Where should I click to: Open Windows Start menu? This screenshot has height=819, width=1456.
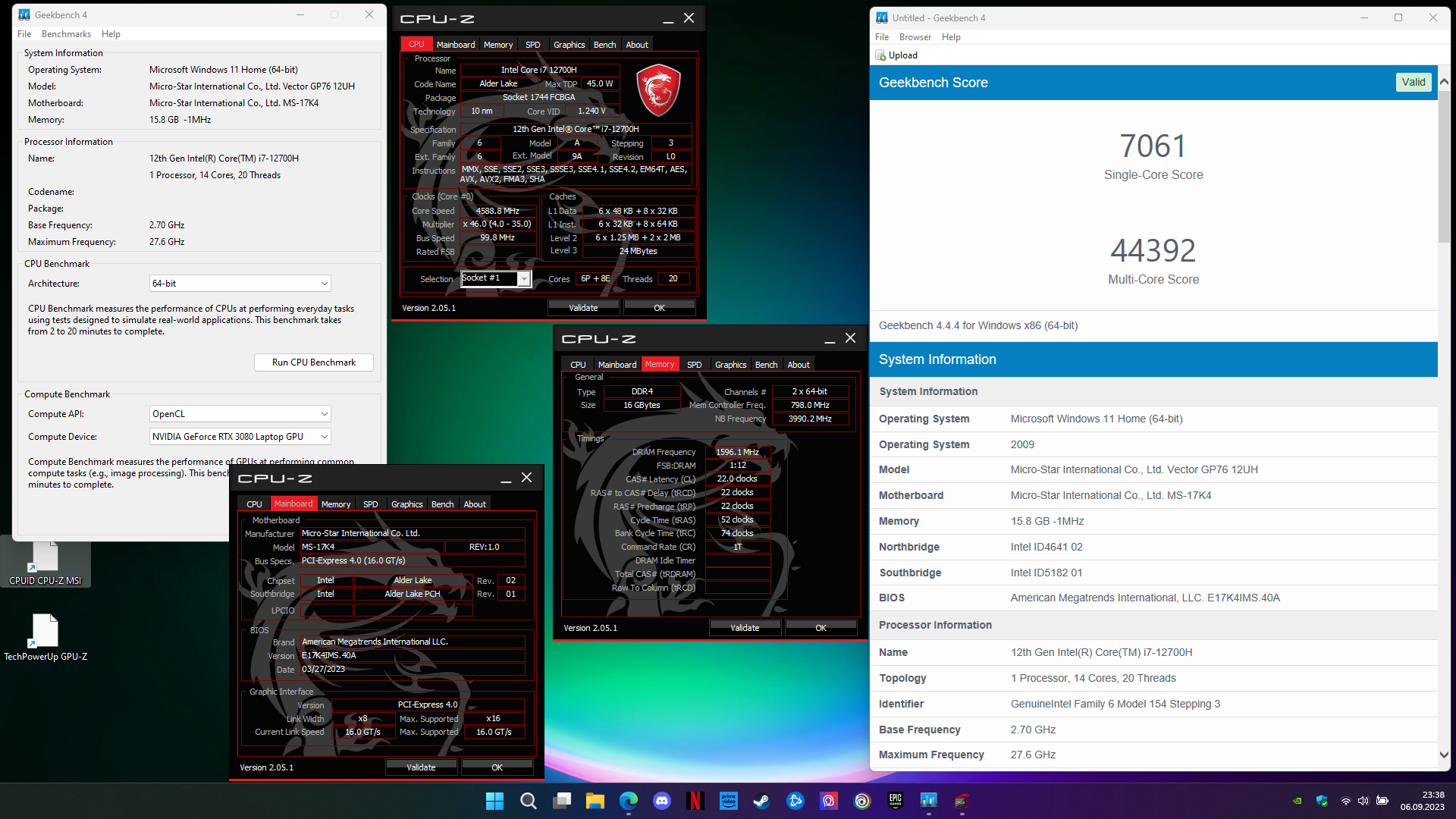(494, 801)
